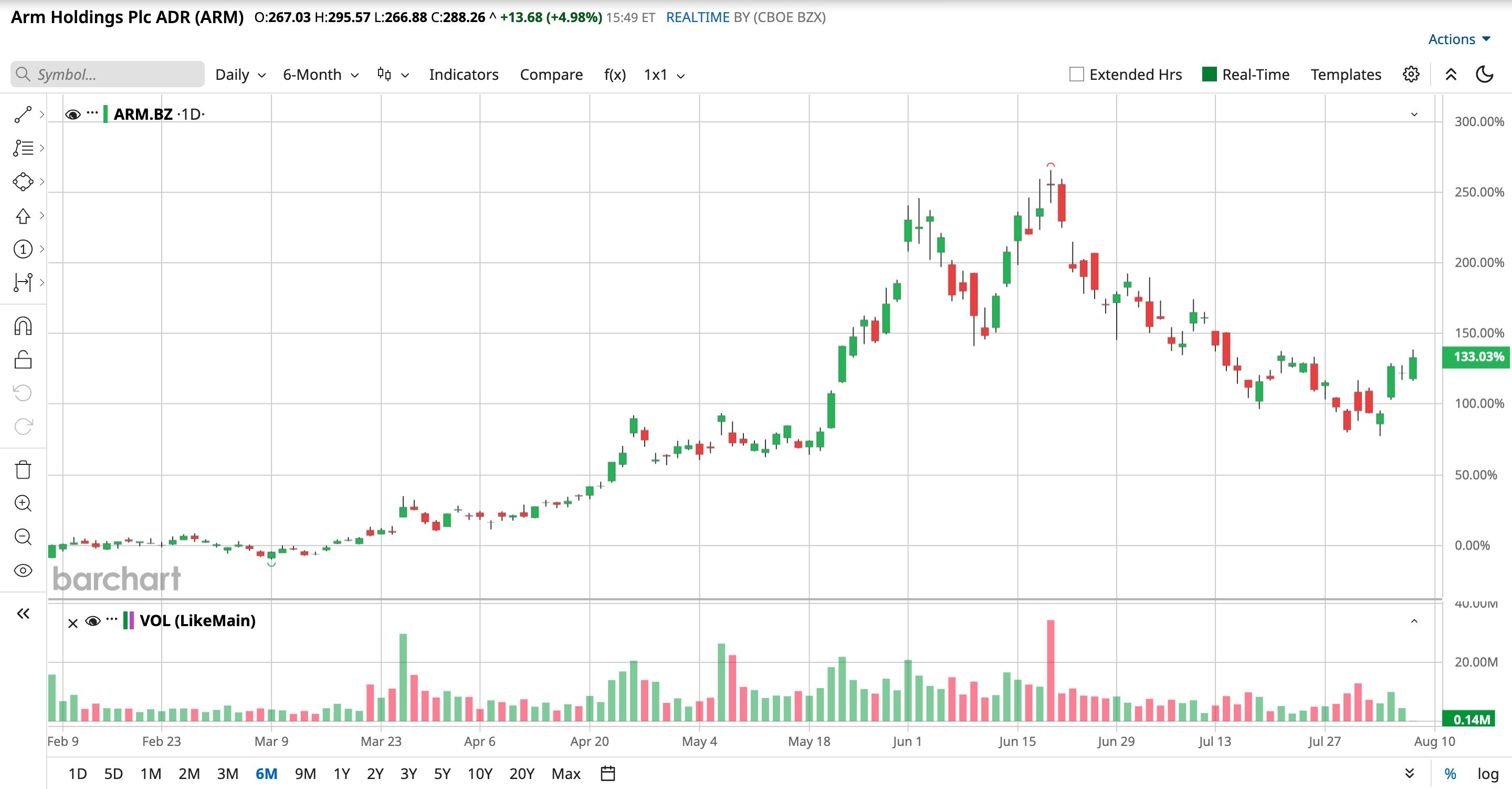Image resolution: width=1512 pixels, height=789 pixels.
Task: Undo the last chart action
Action: 23,392
